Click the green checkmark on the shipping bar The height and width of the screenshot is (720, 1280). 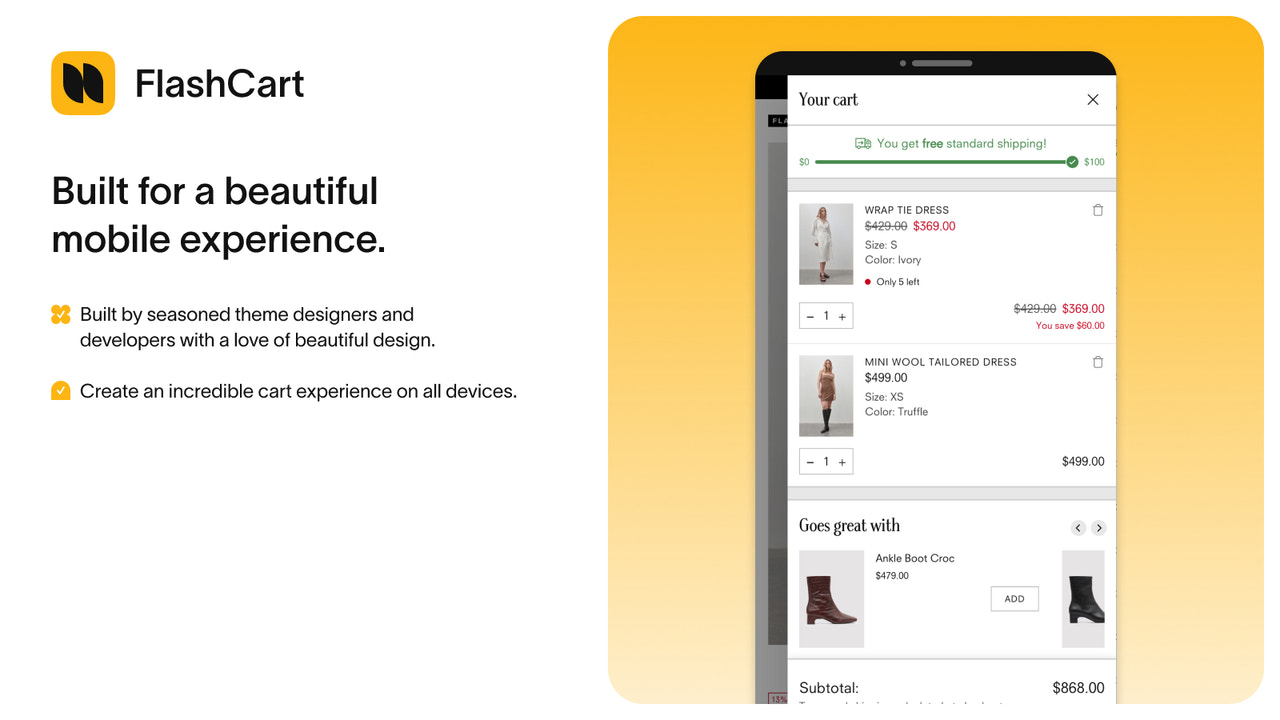click(1073, 160)
